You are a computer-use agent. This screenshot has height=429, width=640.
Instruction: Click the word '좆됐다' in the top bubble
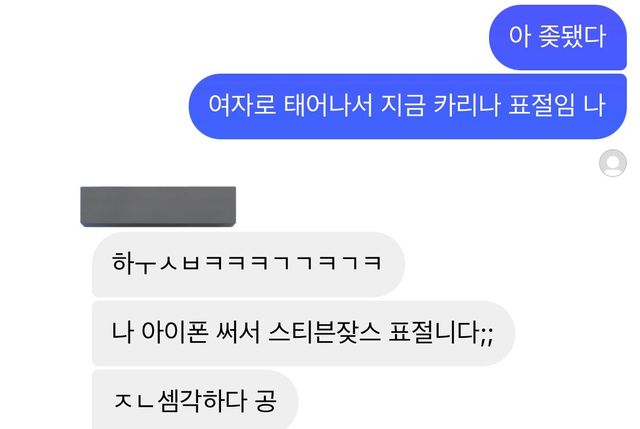point(572,36)
